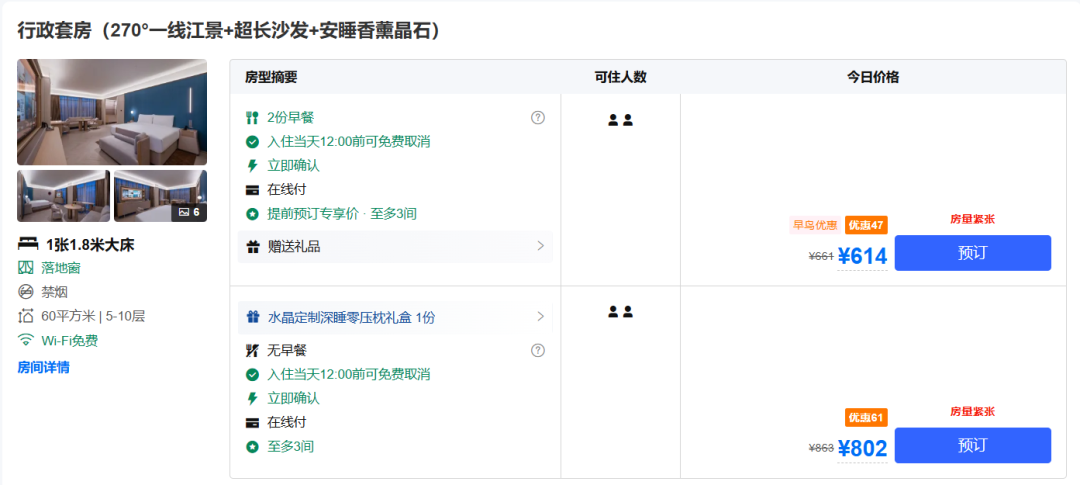The width and height of the screenshot is (1080, 485).
Task: Click the ¥802 price
Action: (862, 448)
